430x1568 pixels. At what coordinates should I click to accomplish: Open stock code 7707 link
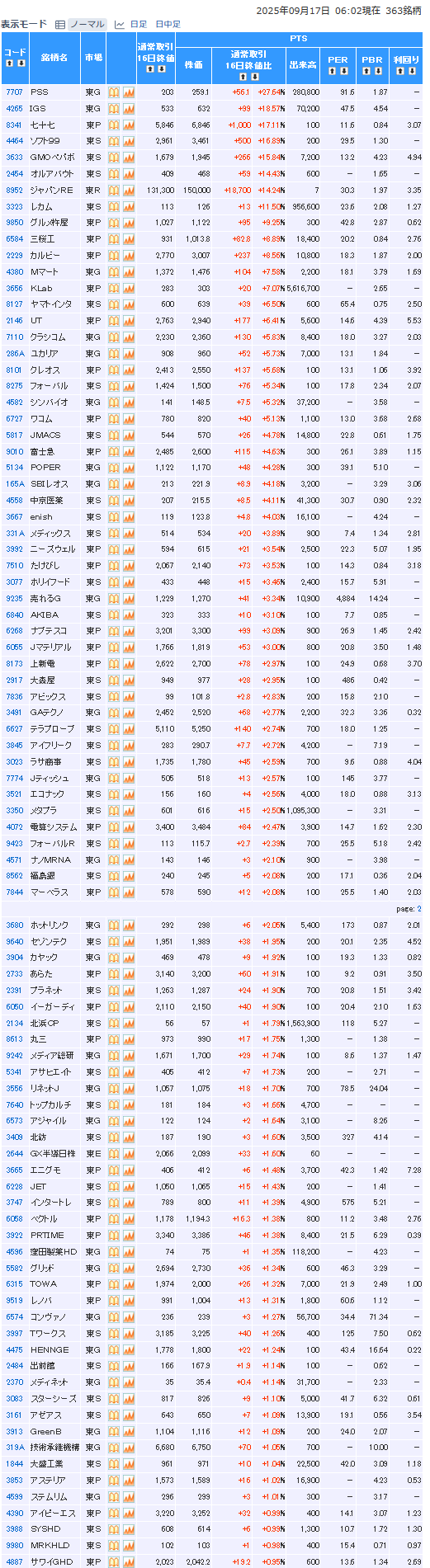14,92
